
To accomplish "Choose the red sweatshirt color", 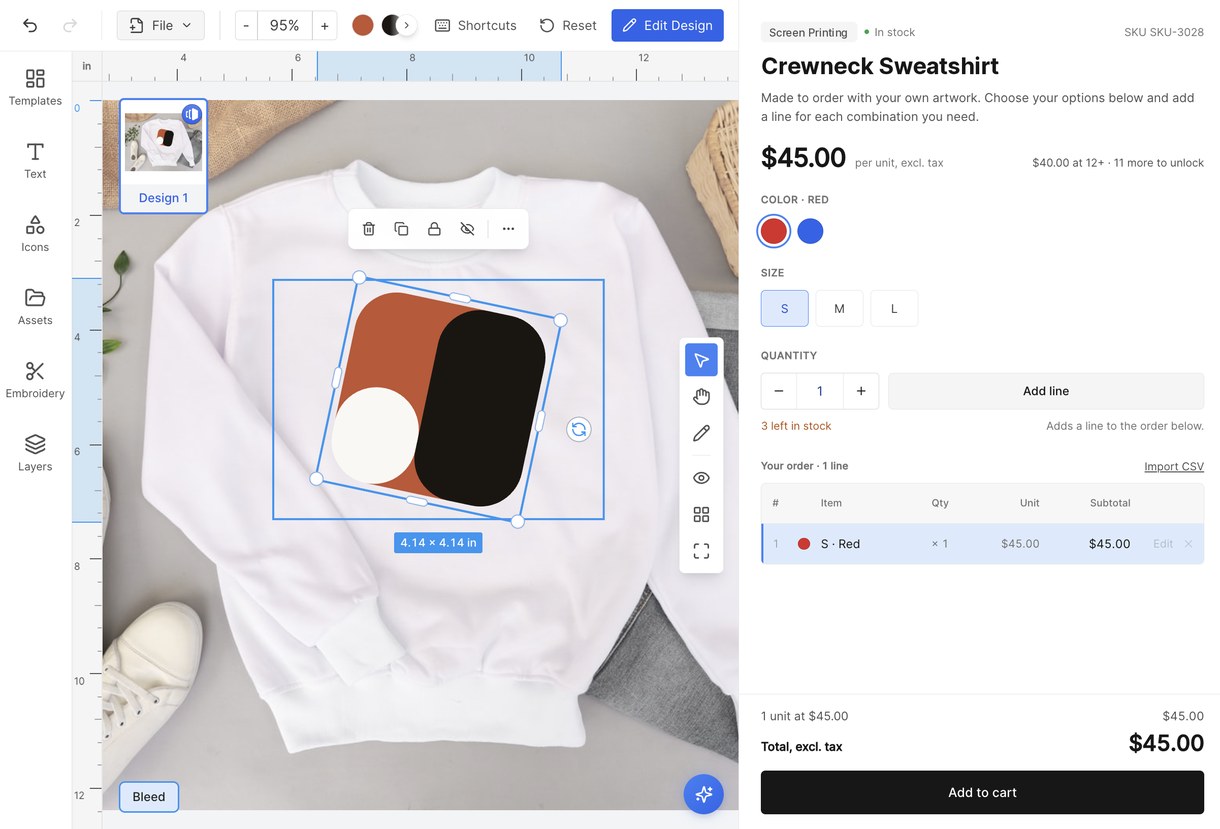I will pos(774,231).
